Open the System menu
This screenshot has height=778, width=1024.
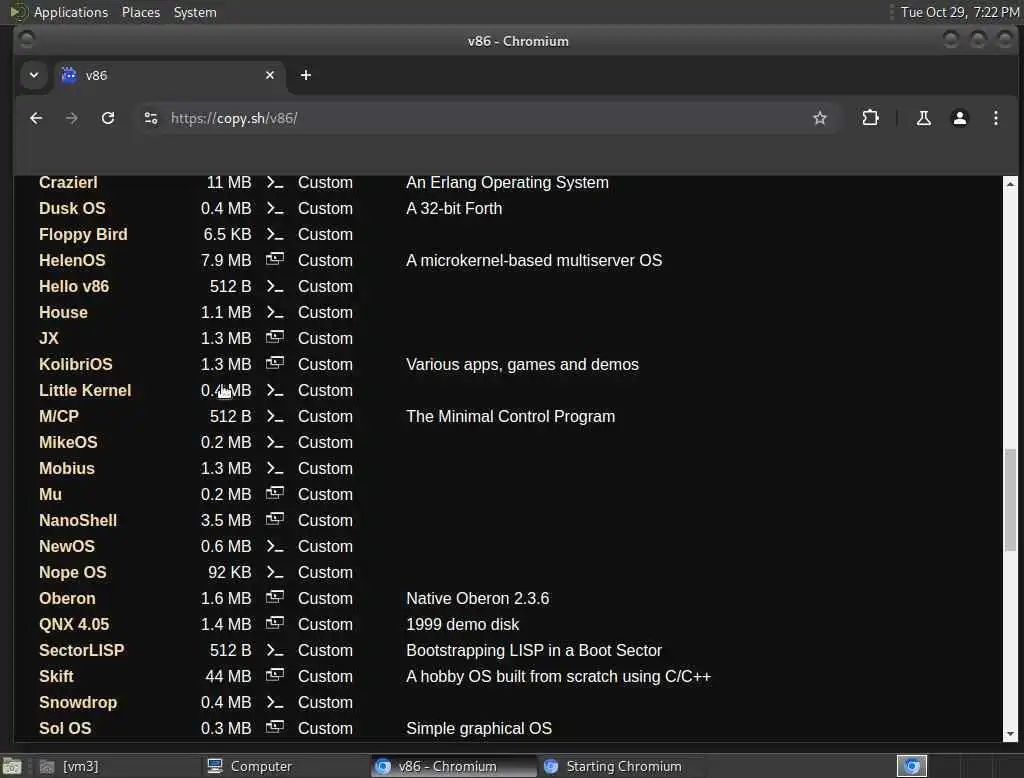(195, 12)
